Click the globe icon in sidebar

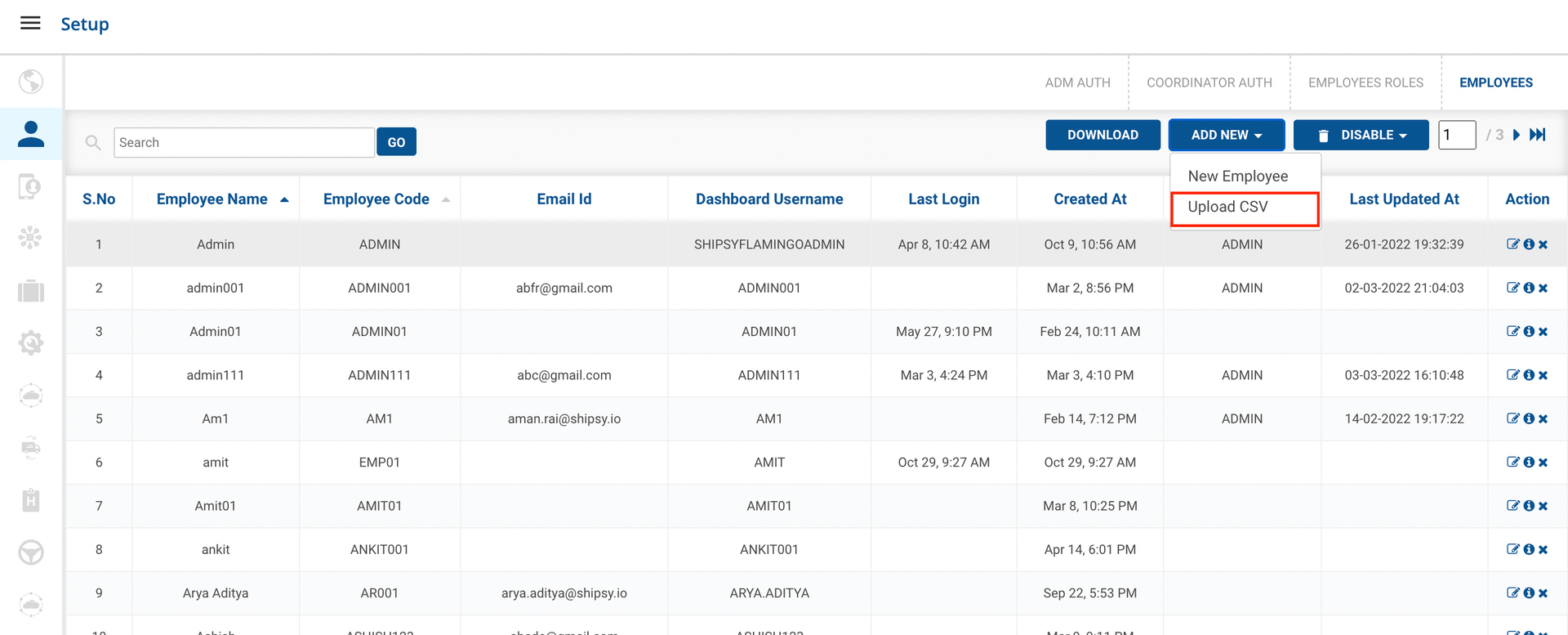31,82
